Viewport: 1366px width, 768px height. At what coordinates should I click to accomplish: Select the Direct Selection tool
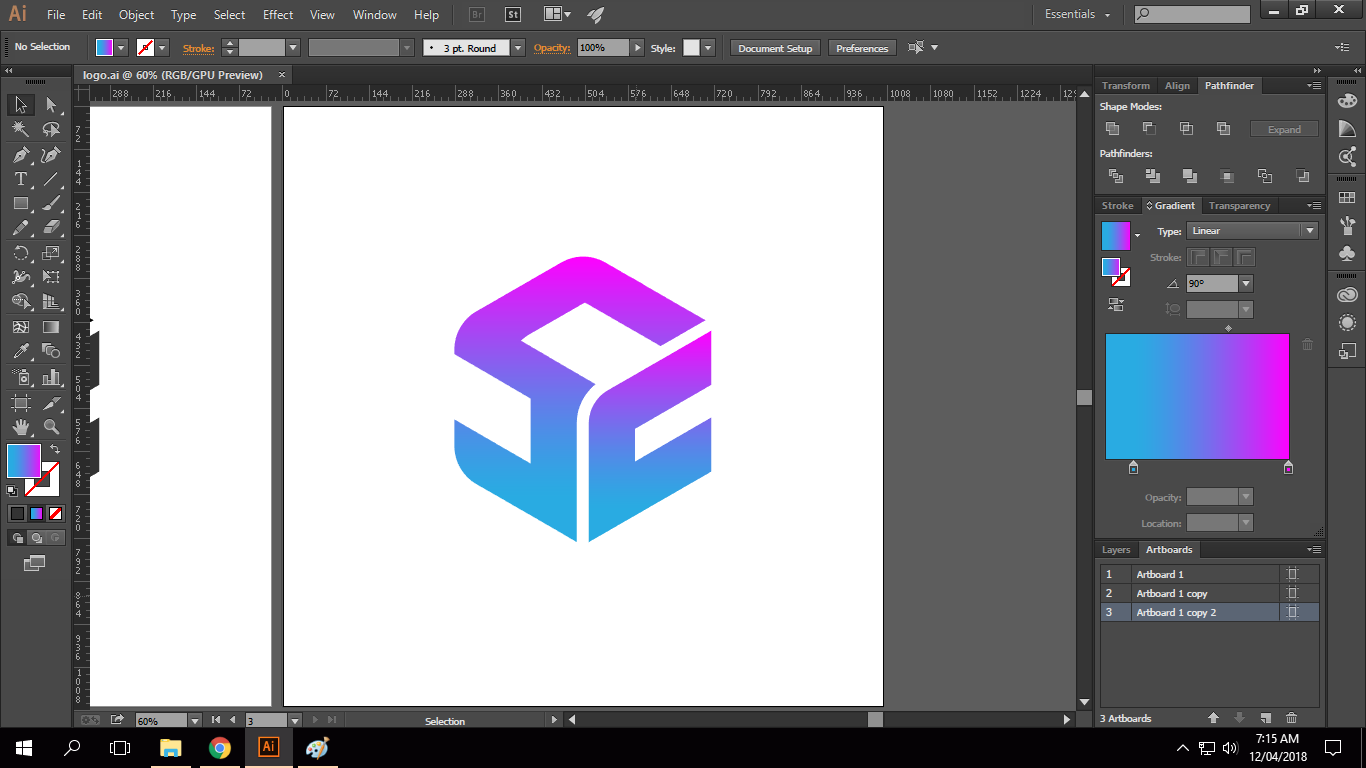click(x=51, y=105)
